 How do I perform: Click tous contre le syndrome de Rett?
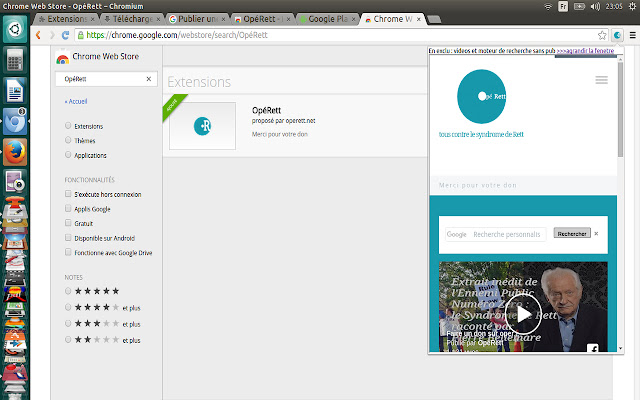point(481,134)
